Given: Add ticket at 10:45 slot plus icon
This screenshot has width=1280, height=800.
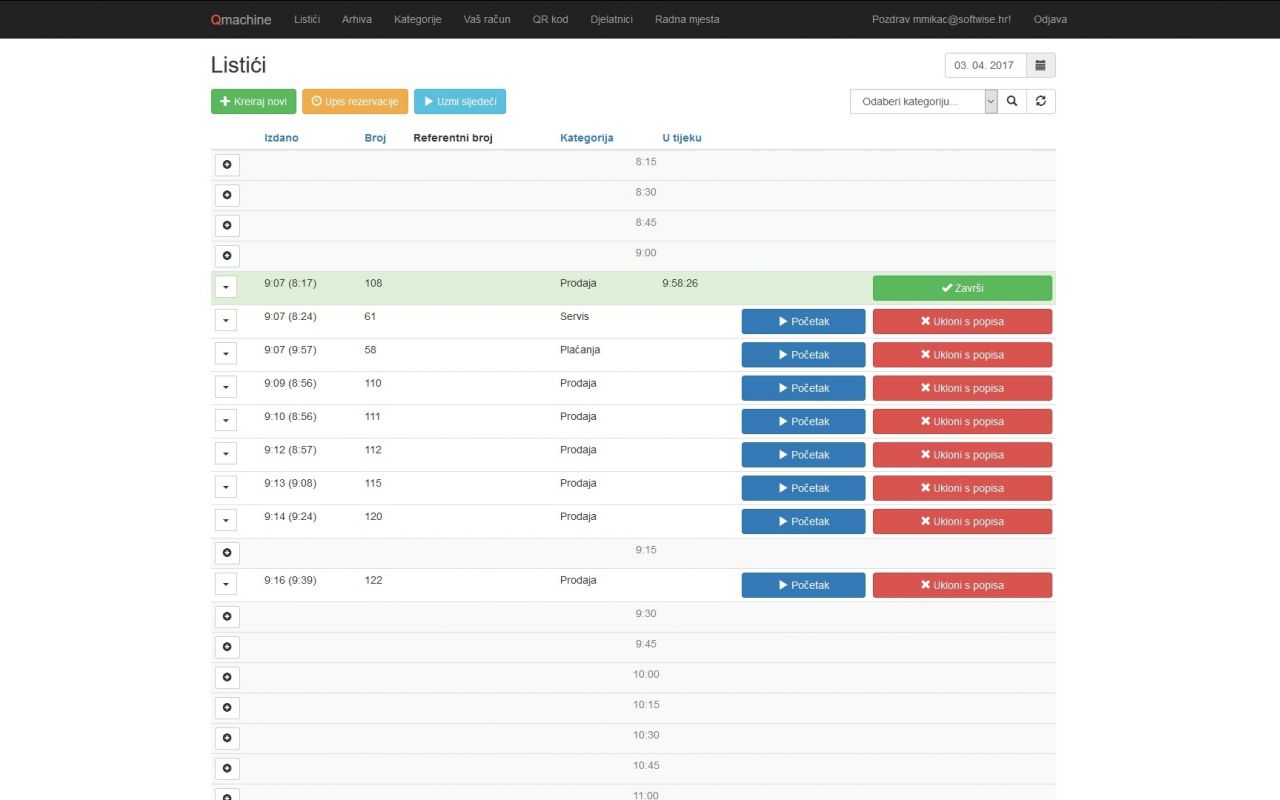Looking at the screenshot, I should click(x=227, y=768).
